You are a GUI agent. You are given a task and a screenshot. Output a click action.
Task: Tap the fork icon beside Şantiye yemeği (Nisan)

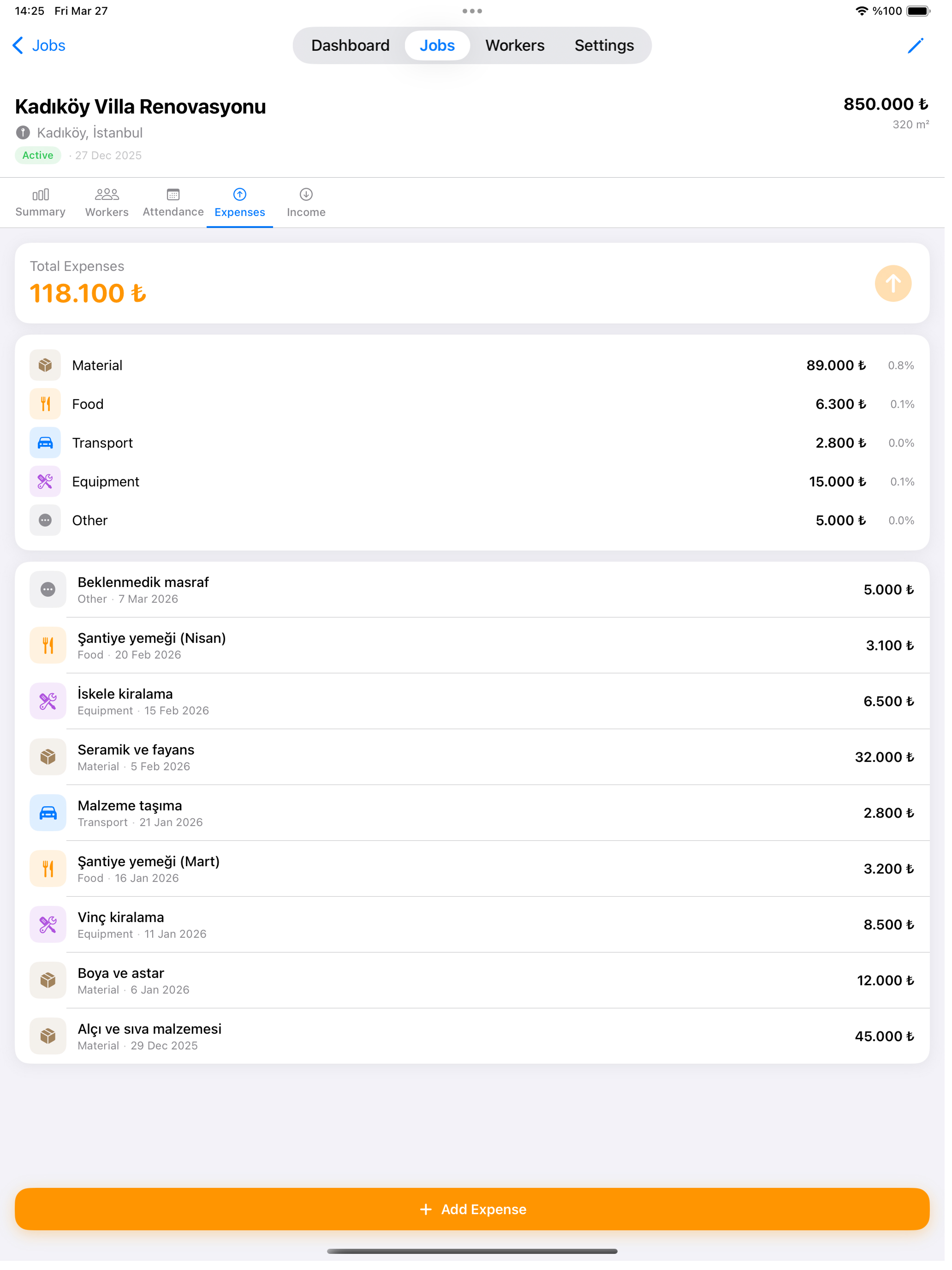tap(48, 645)
